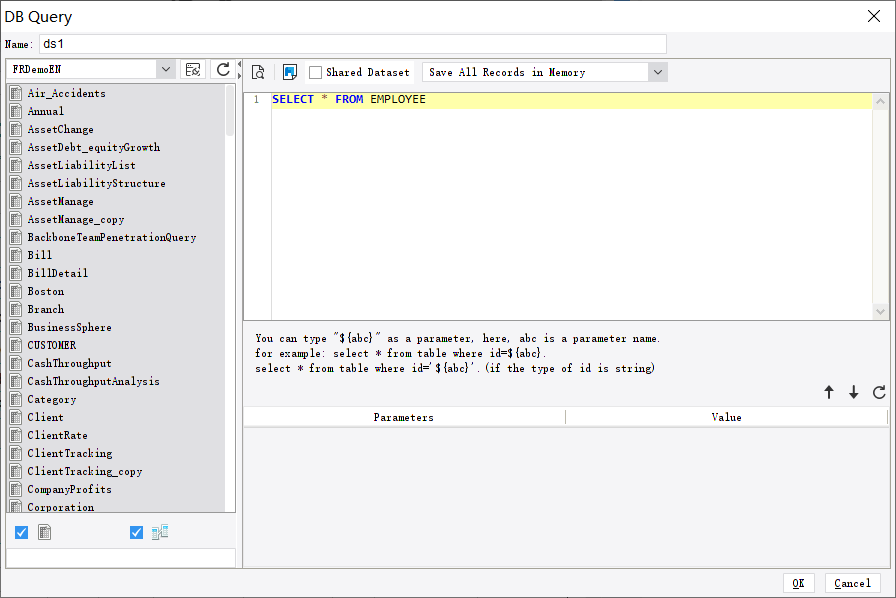
Task: Open the FRDemoEN connection dropdown
Action: click(x=166, y=70)
